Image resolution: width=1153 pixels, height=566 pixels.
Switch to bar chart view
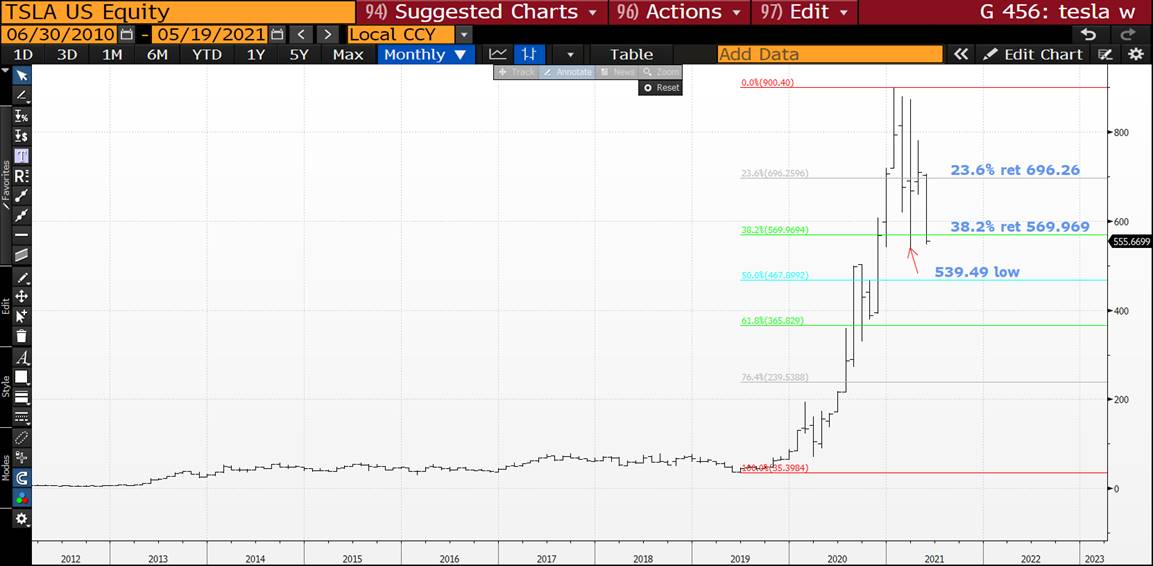529,54
